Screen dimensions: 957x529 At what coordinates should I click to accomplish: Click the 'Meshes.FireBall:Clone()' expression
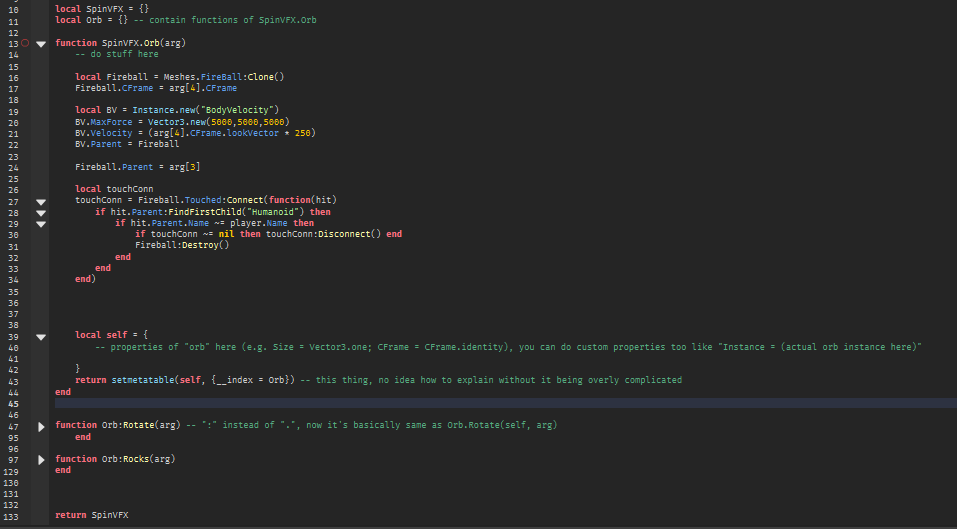[x=224, y=77]
